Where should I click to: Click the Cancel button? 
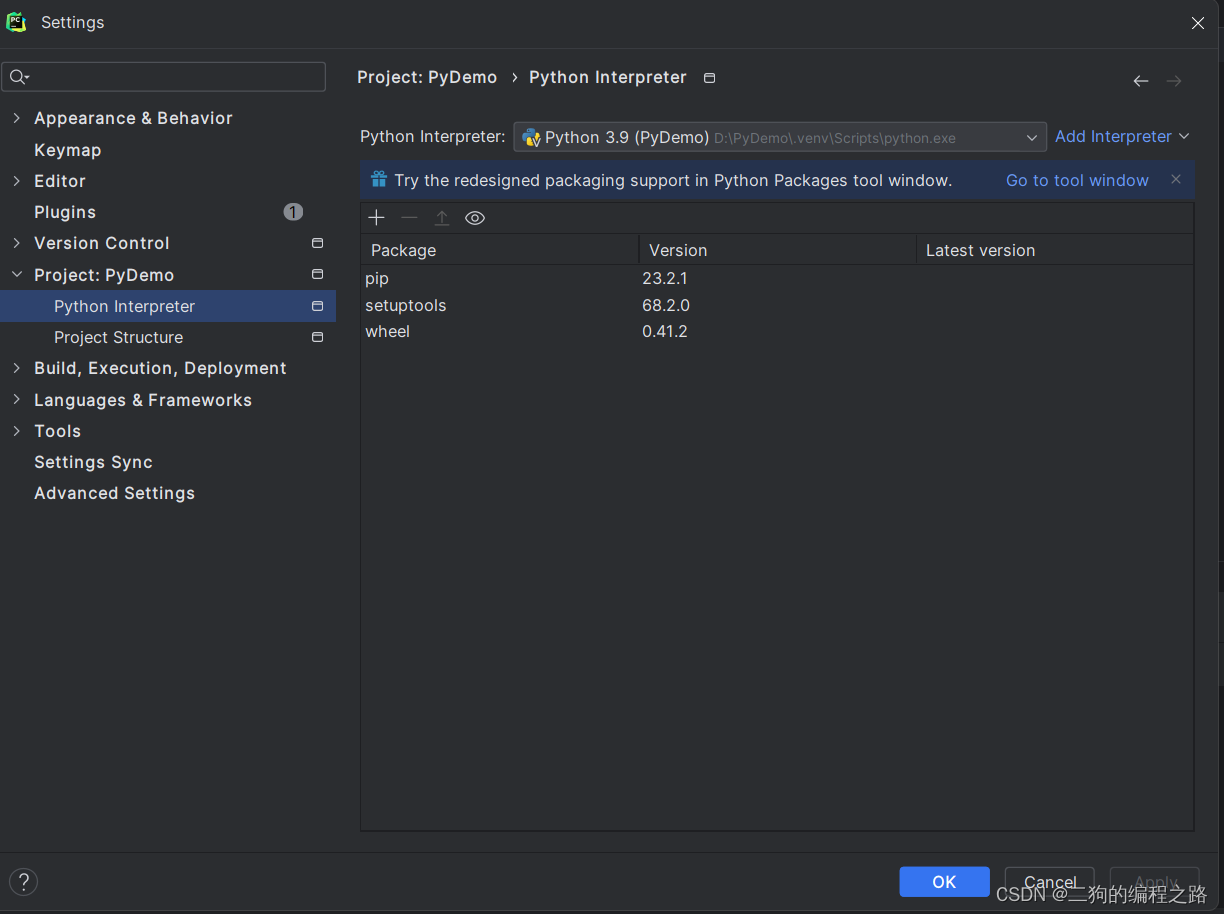pyautogui.click(x=1050, y=882)
